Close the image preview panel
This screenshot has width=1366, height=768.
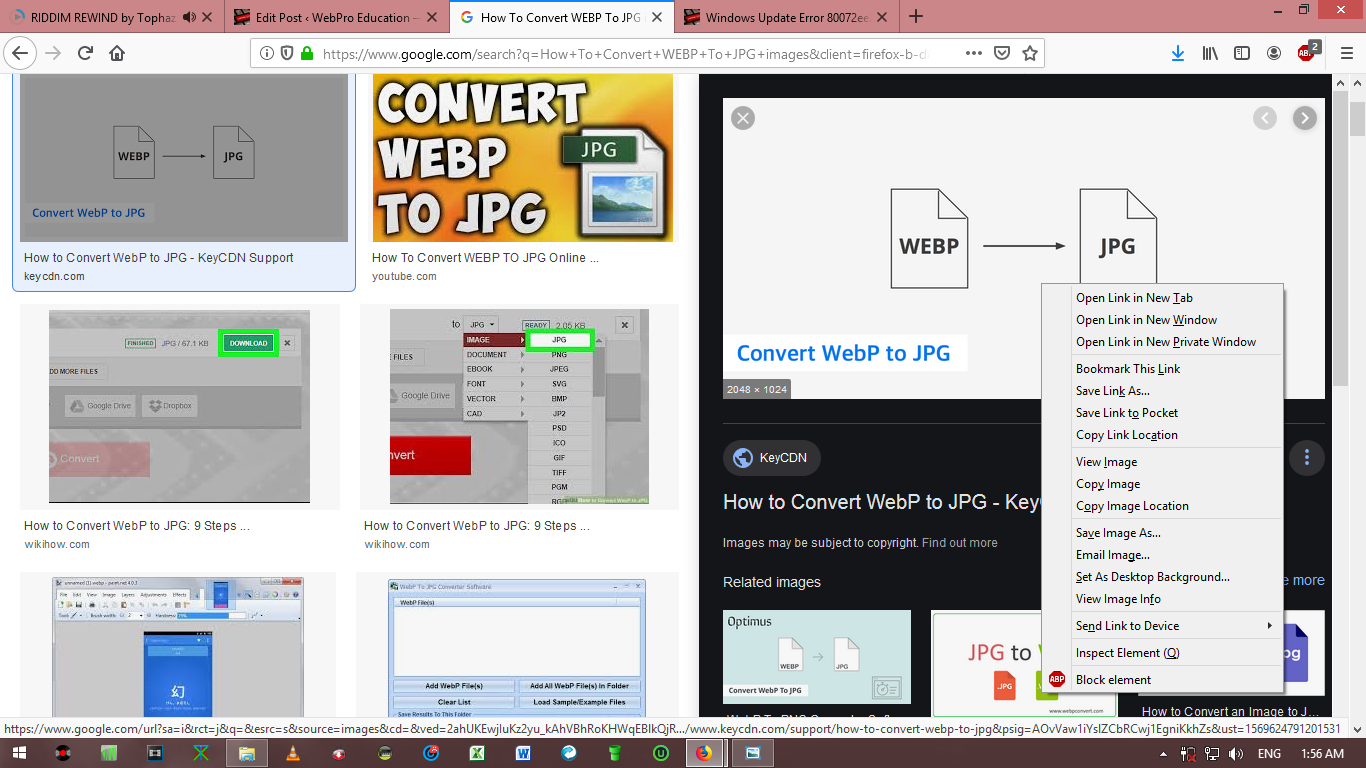pyautogui.click(x=742, y=118)
